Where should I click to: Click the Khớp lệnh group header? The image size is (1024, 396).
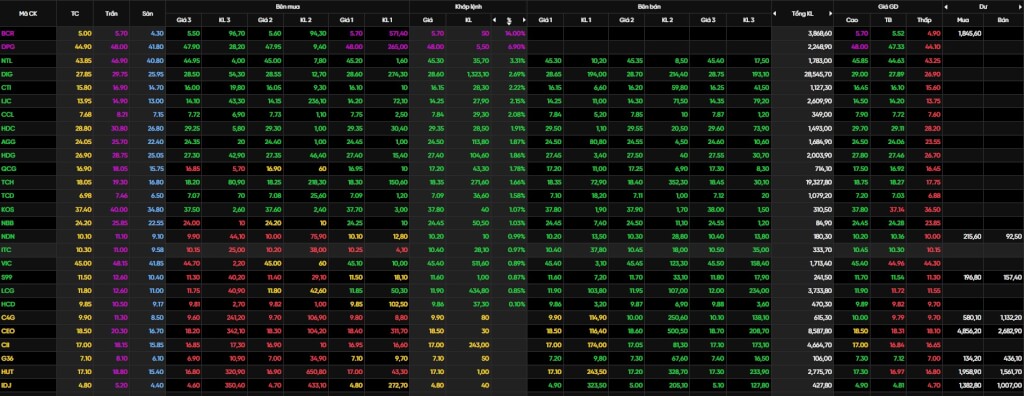pyautogui.click(x=468, y=6)
